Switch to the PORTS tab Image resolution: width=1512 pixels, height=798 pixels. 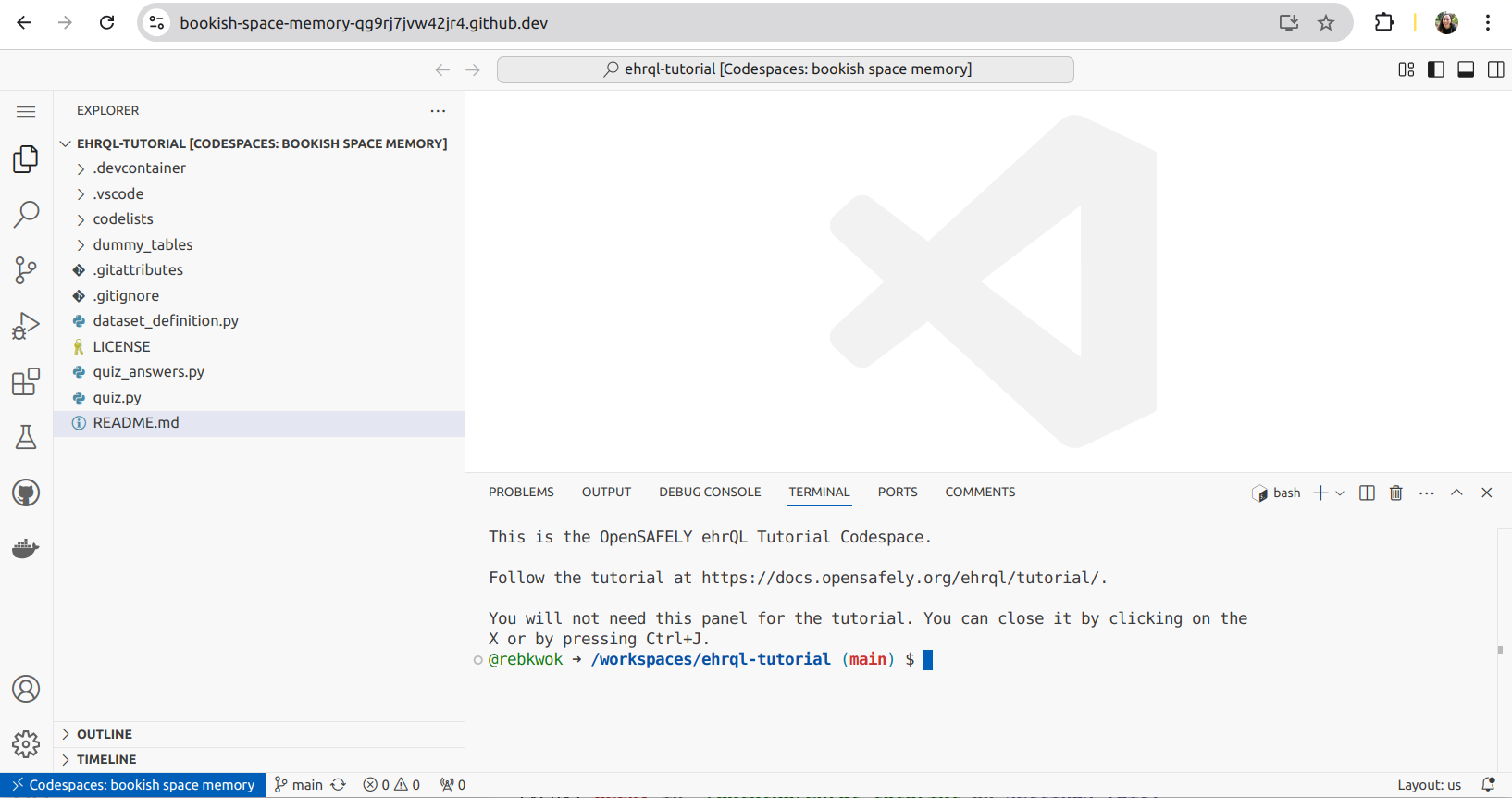point(897,492)
